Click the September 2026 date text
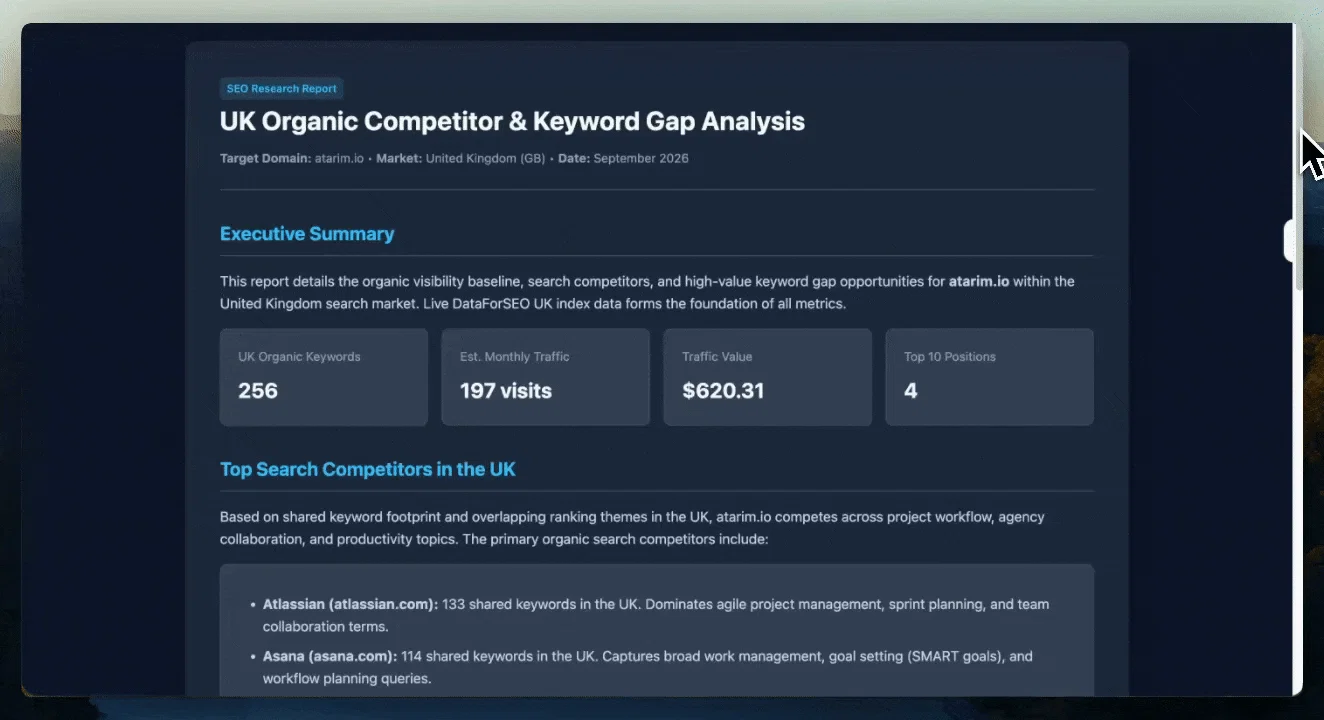The image size is (1324, 720). (x=641, y=158)
